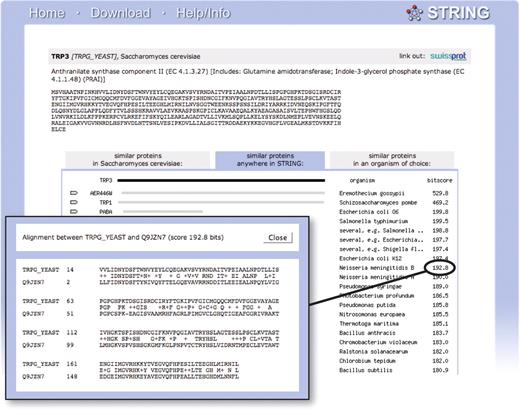Click the icon next to AER446W row
The width and height of the screenshot is (520, 412).
[x=74, y=193]
